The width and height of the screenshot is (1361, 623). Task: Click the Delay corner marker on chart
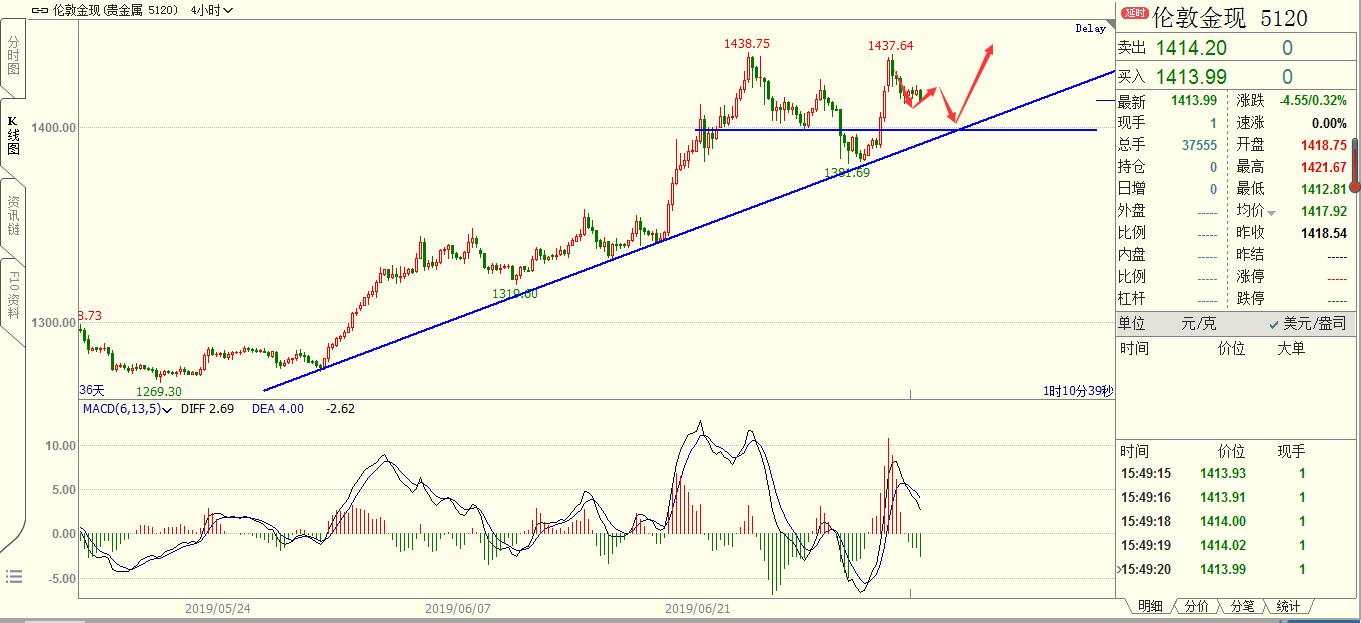click(1090, 29)
